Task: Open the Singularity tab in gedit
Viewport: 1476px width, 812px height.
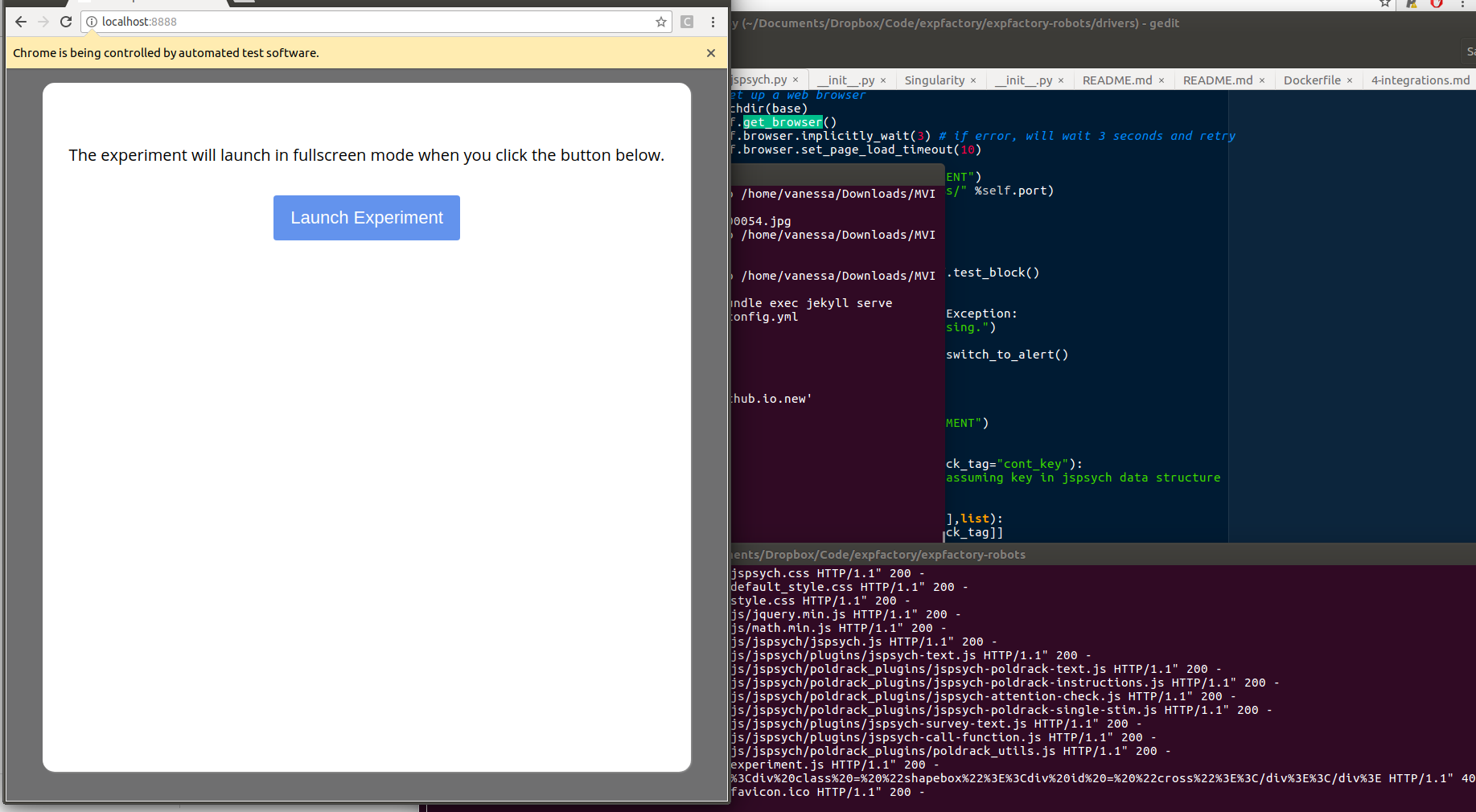Action: tap(935, 80)
